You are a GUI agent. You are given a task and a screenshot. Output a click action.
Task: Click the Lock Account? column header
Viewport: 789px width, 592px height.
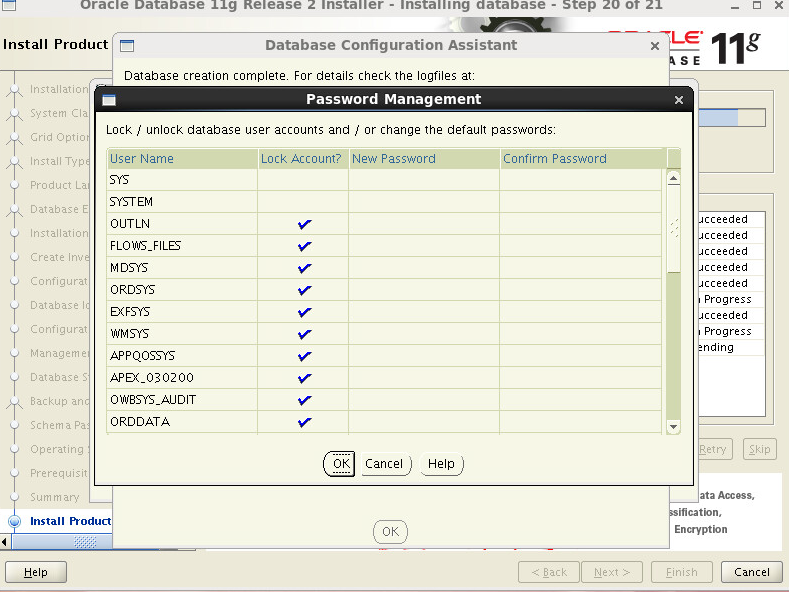coord(303,159)
